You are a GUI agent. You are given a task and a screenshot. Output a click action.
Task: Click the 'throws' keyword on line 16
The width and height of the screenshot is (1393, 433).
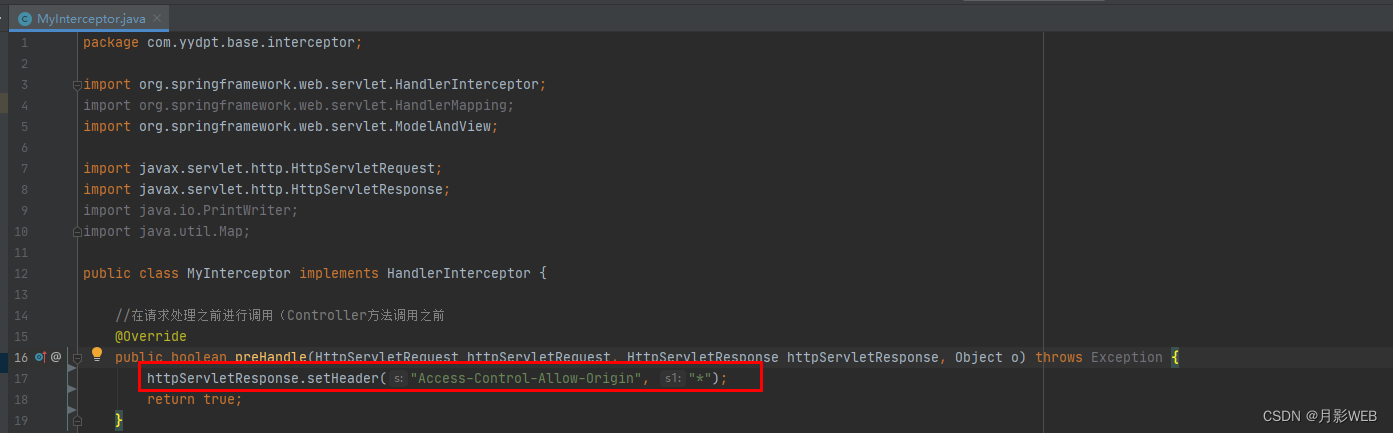[1059, 357]
